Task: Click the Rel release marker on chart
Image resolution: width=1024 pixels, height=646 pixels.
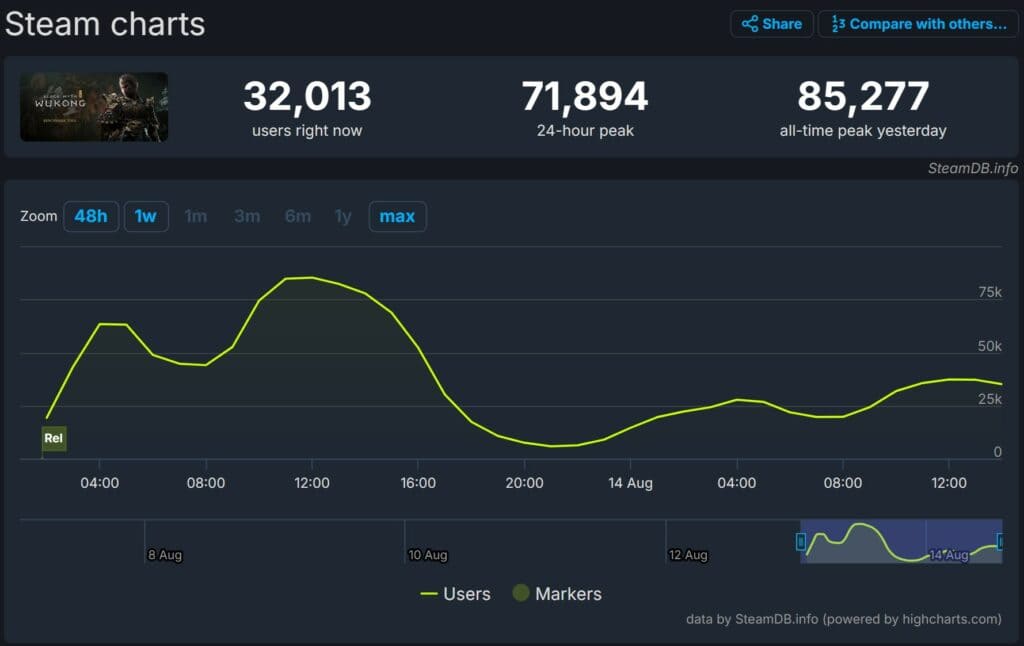Action: click(54, 438)
